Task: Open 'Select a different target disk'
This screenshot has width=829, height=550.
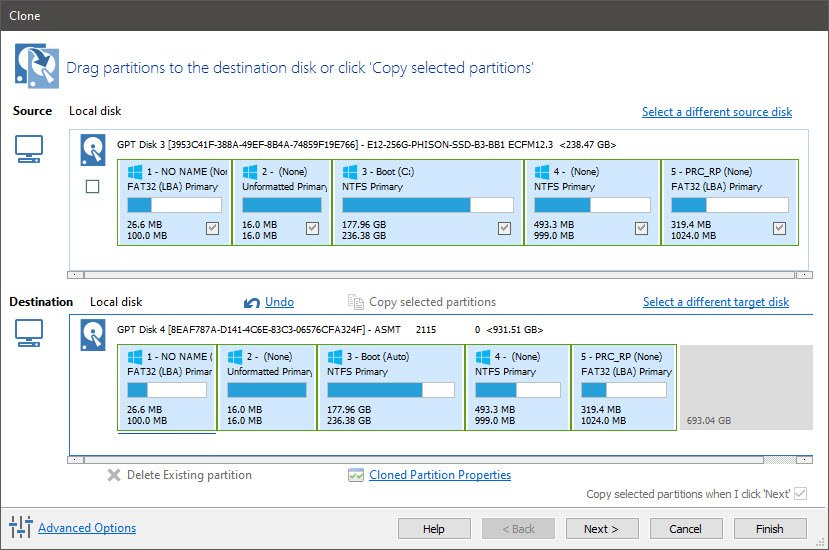Action: [x=715, y=302]
